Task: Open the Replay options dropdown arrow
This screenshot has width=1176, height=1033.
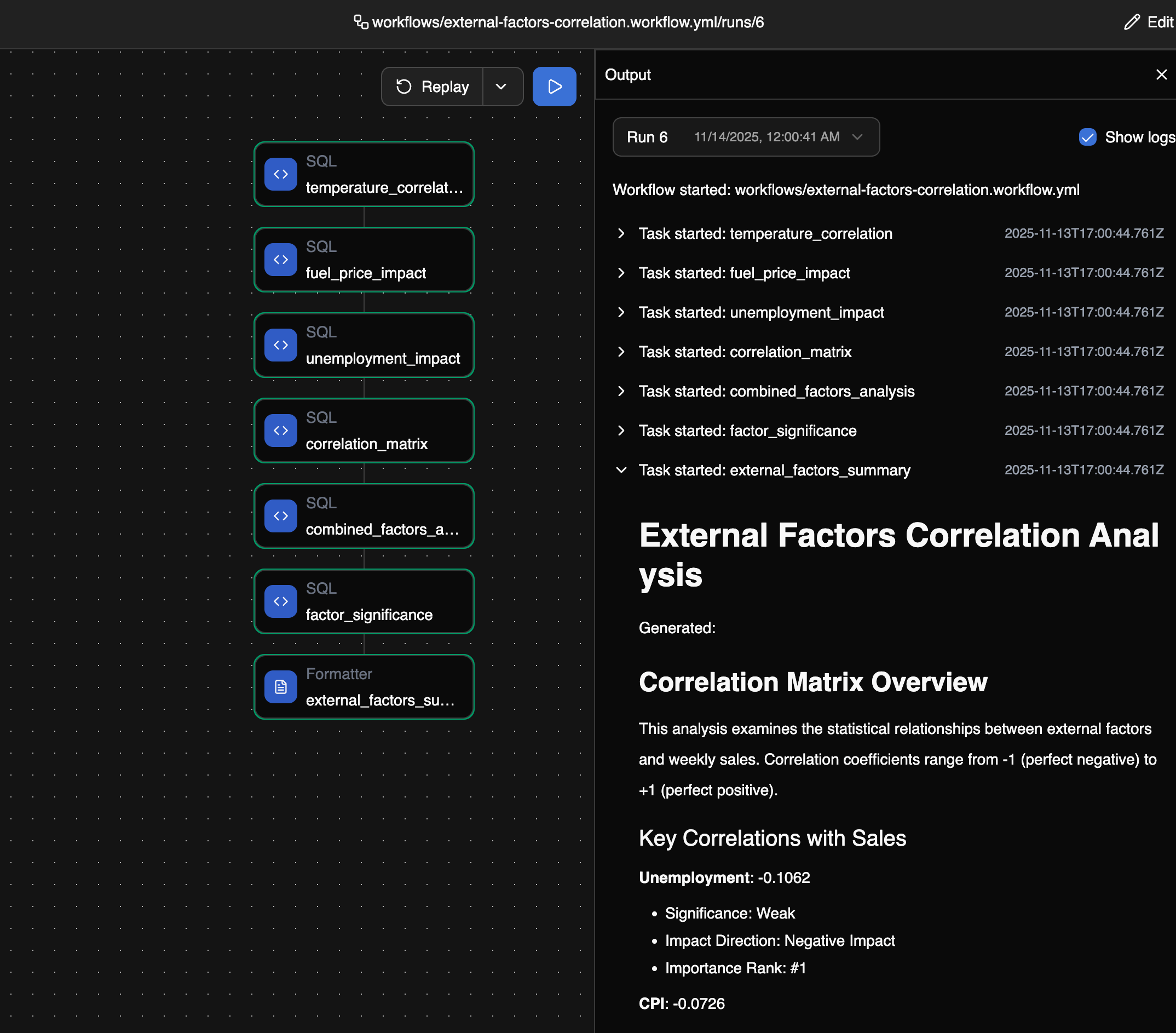Action: coord(501,87)
